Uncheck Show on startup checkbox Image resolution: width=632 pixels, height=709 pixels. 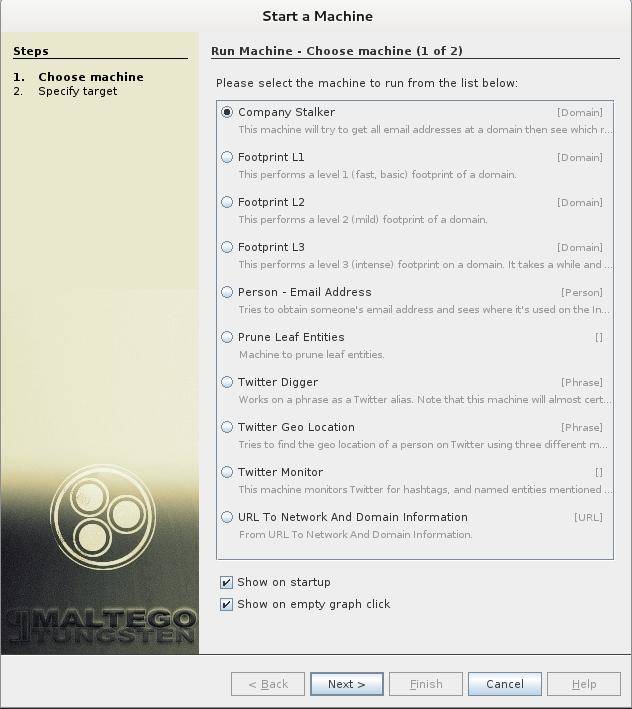pos(226,582)
